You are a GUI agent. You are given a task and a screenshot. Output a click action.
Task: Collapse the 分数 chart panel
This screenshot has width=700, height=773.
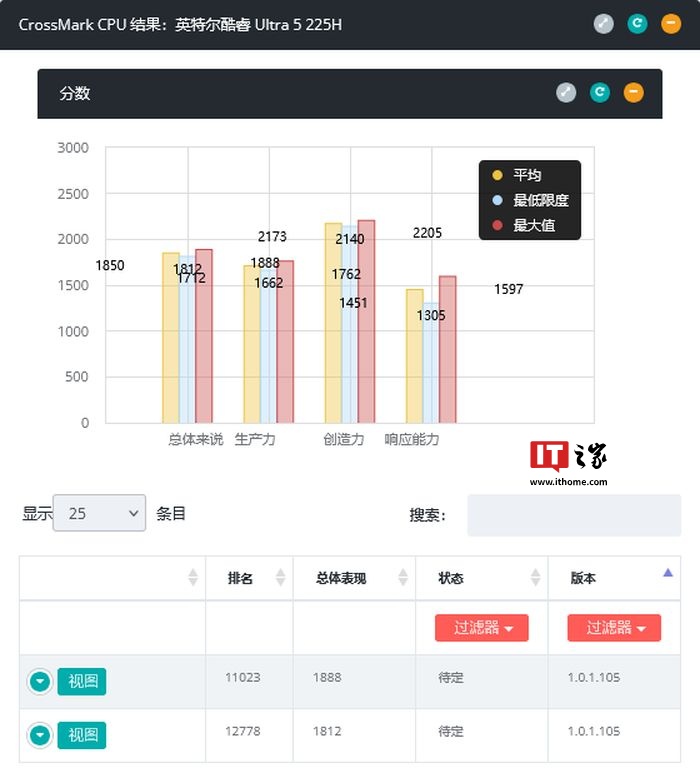pos(633,93)
